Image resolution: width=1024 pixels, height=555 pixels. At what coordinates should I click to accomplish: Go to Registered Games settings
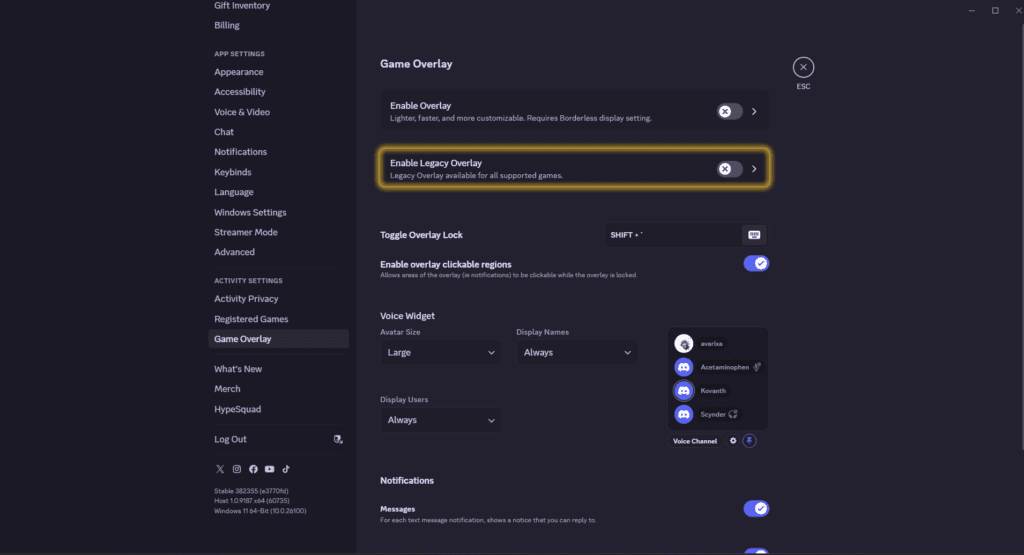(x=251, y=319)
